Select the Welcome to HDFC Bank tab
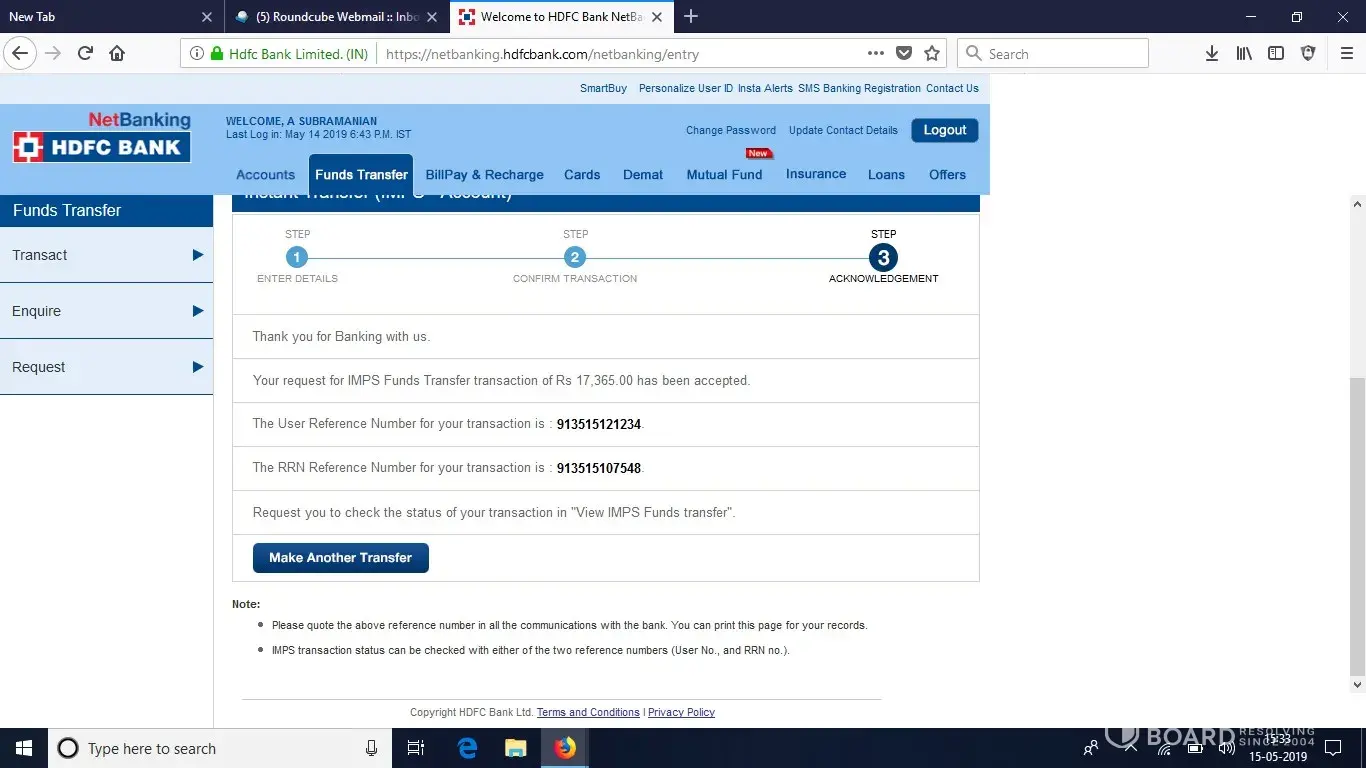This screenshot has height=768, width=1366. coord(562,17)
